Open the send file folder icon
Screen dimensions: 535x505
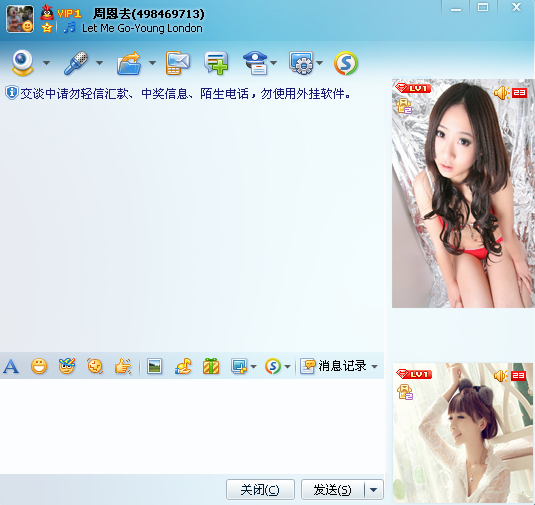click(129, 63)
